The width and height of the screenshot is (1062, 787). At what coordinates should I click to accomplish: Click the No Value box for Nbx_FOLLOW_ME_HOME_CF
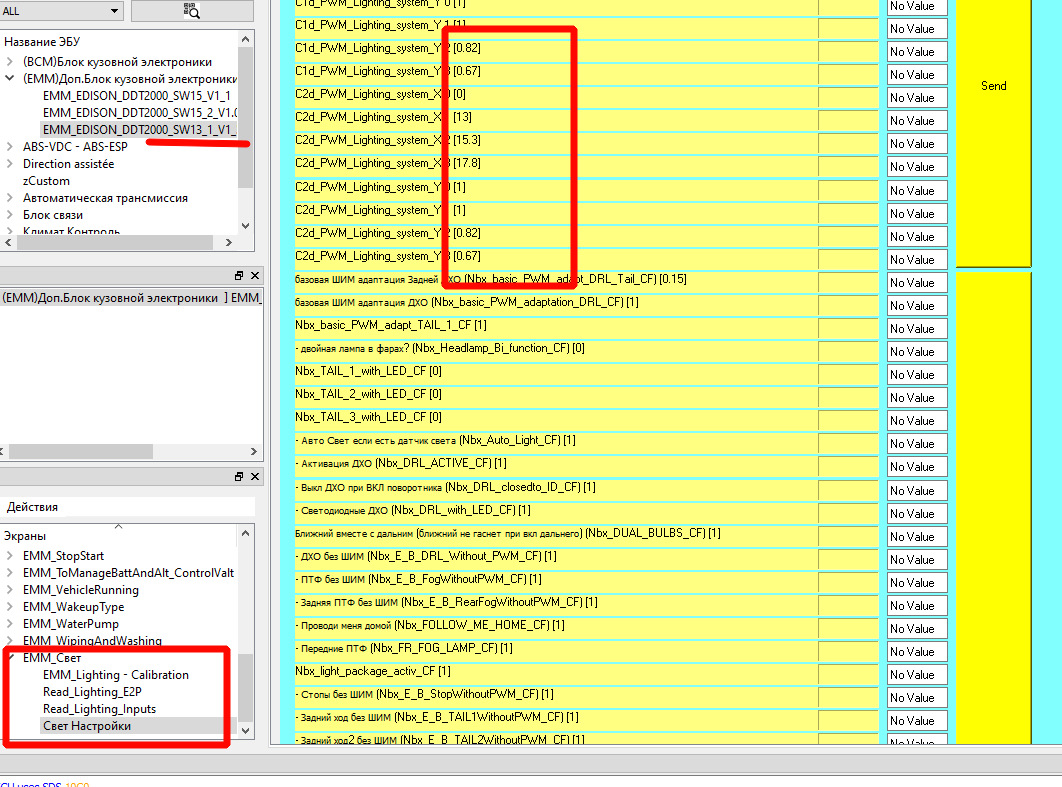917,625
